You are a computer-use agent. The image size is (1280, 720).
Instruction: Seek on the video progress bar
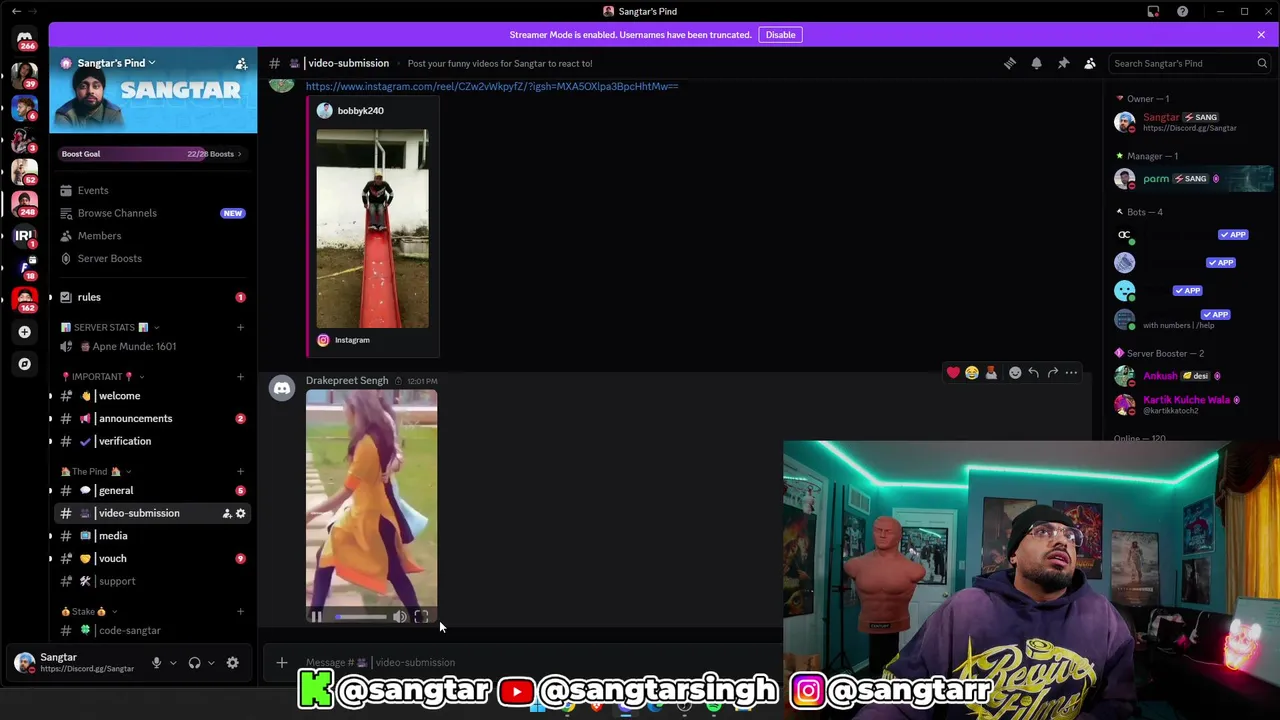[360, 617]
